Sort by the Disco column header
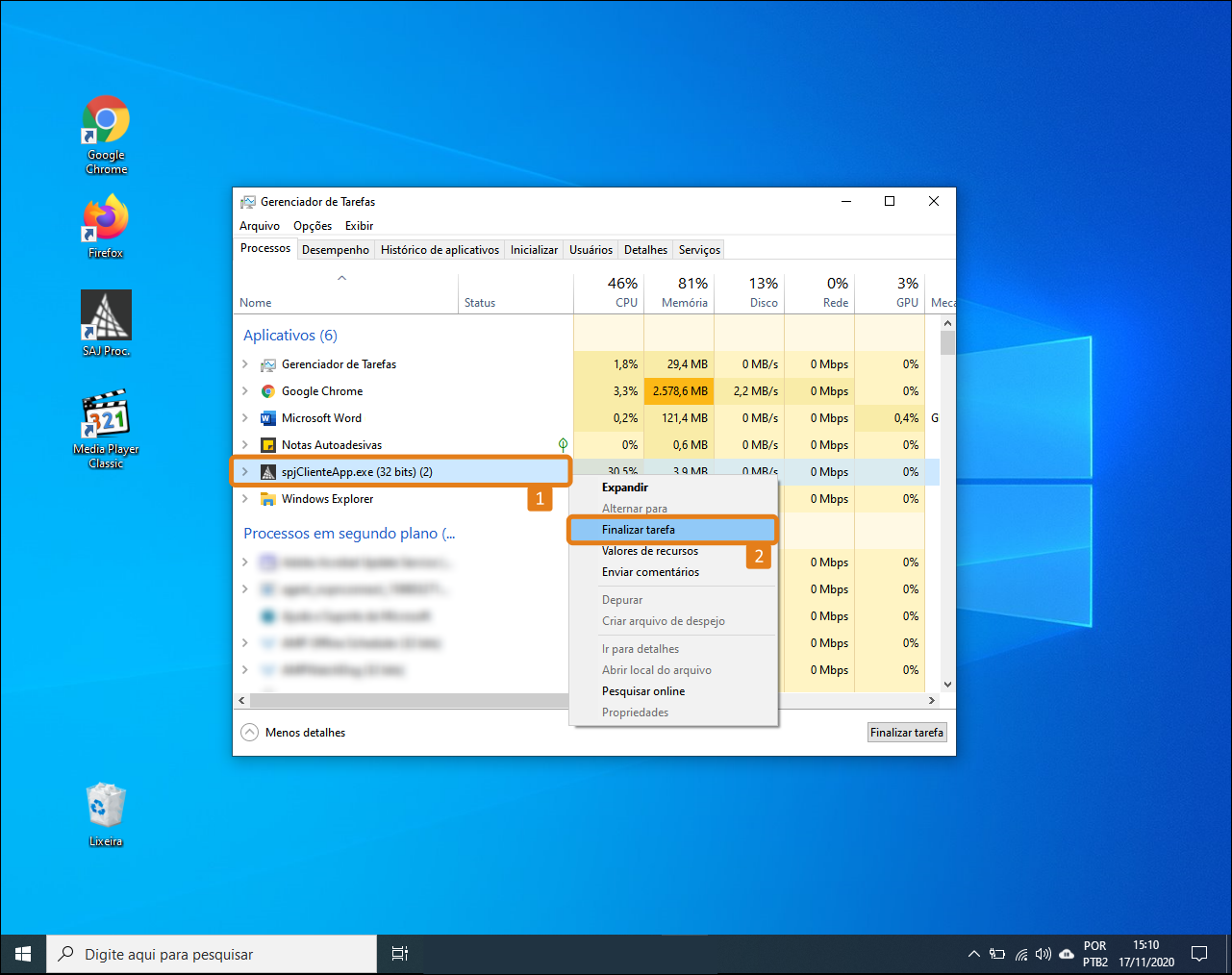 click(x=749, y=292)
